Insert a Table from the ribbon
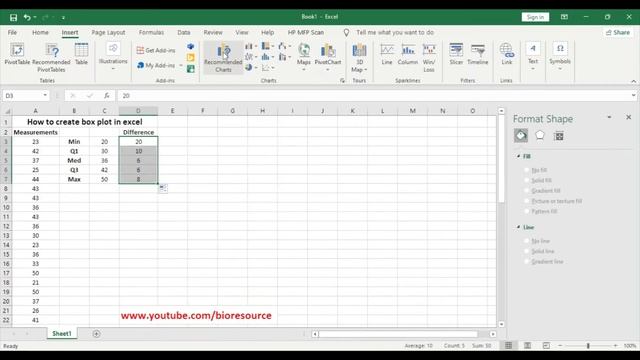Viewport: 640px width, 360px height. tap(81, 53)
